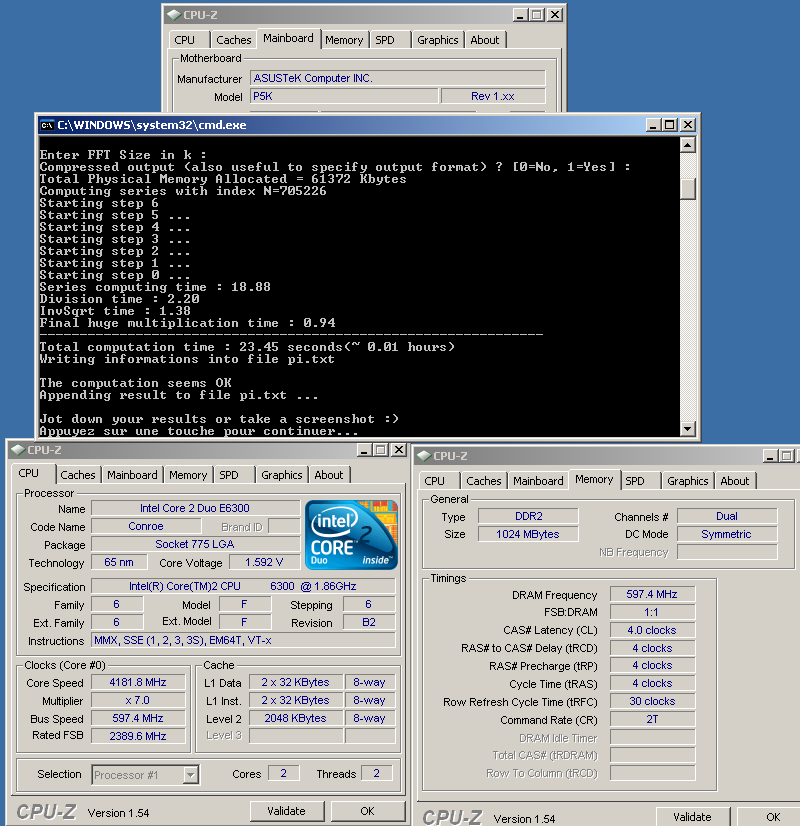Minimize the bottom-right Memory CPU-Z window
The height and width of the screenshot is (826, 800).
pyautogui.click(x=771, y=456)
